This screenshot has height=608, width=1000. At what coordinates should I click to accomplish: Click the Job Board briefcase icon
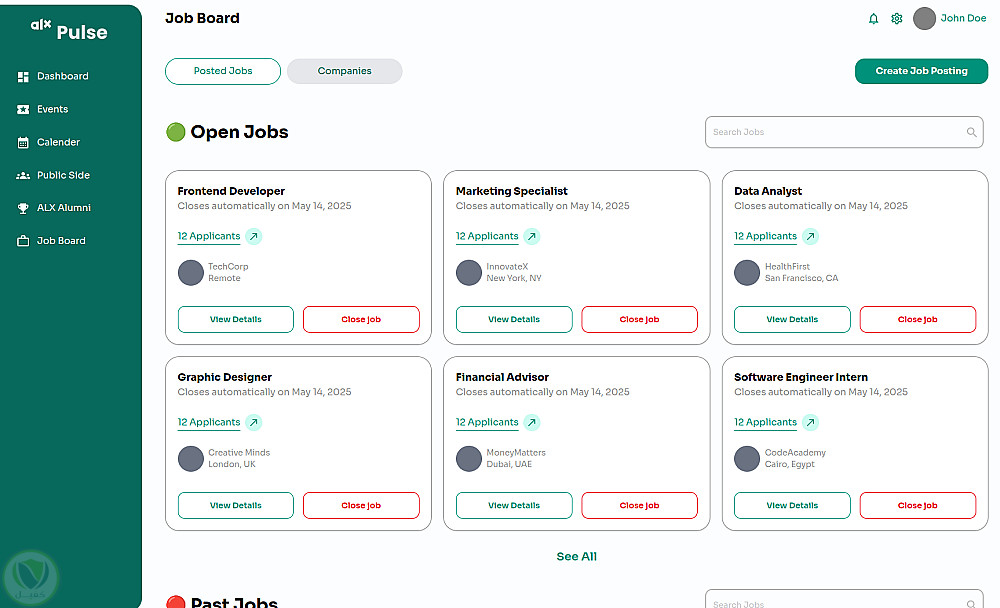24,242
